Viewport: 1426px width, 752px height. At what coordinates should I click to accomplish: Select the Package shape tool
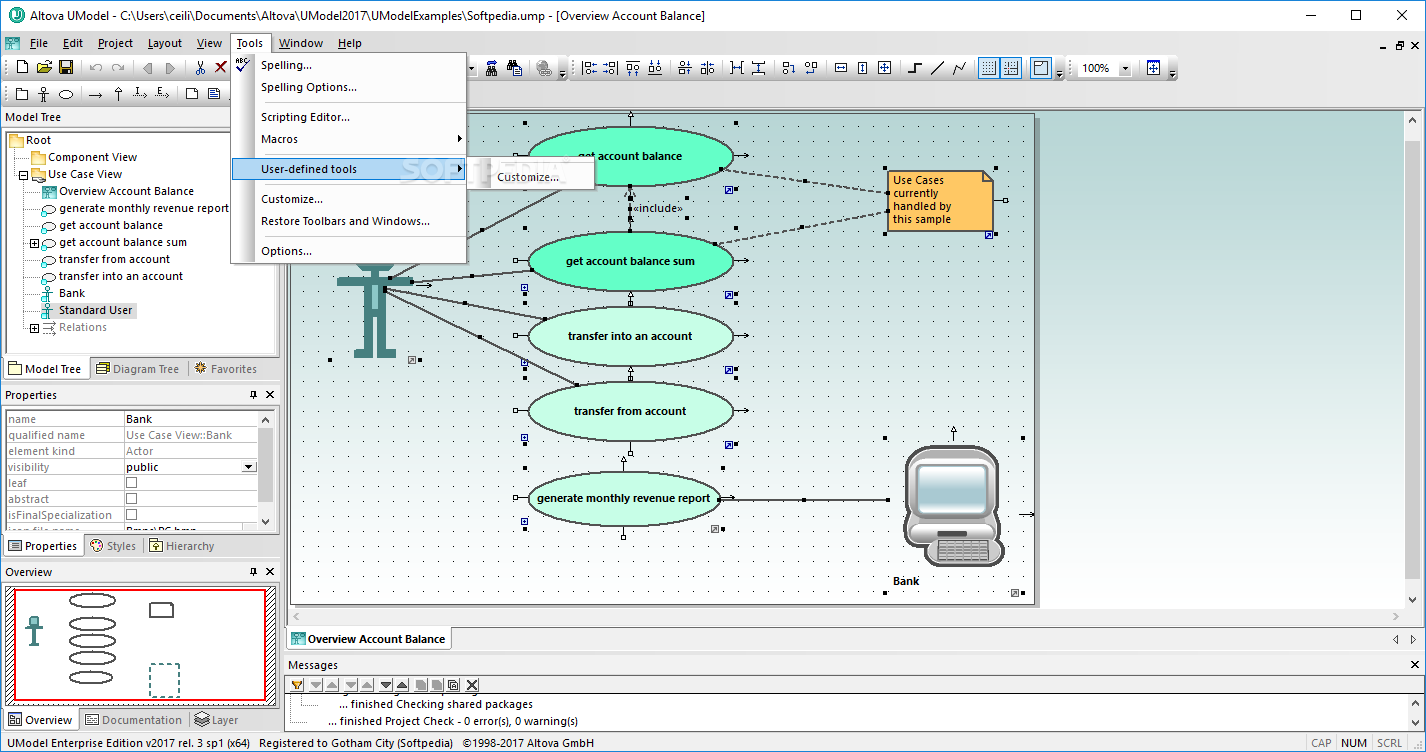coord(22,94)
